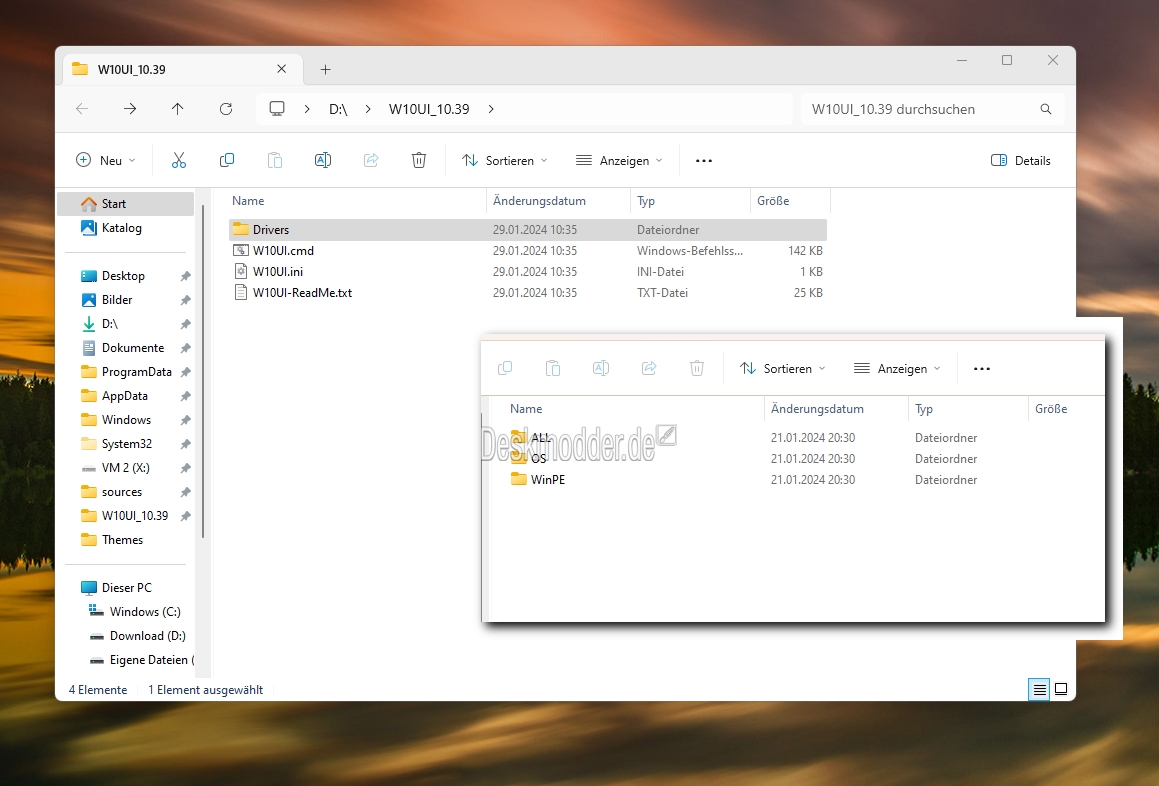
Task: Open the Neu dropdown menu
Action: pos(106,160)
